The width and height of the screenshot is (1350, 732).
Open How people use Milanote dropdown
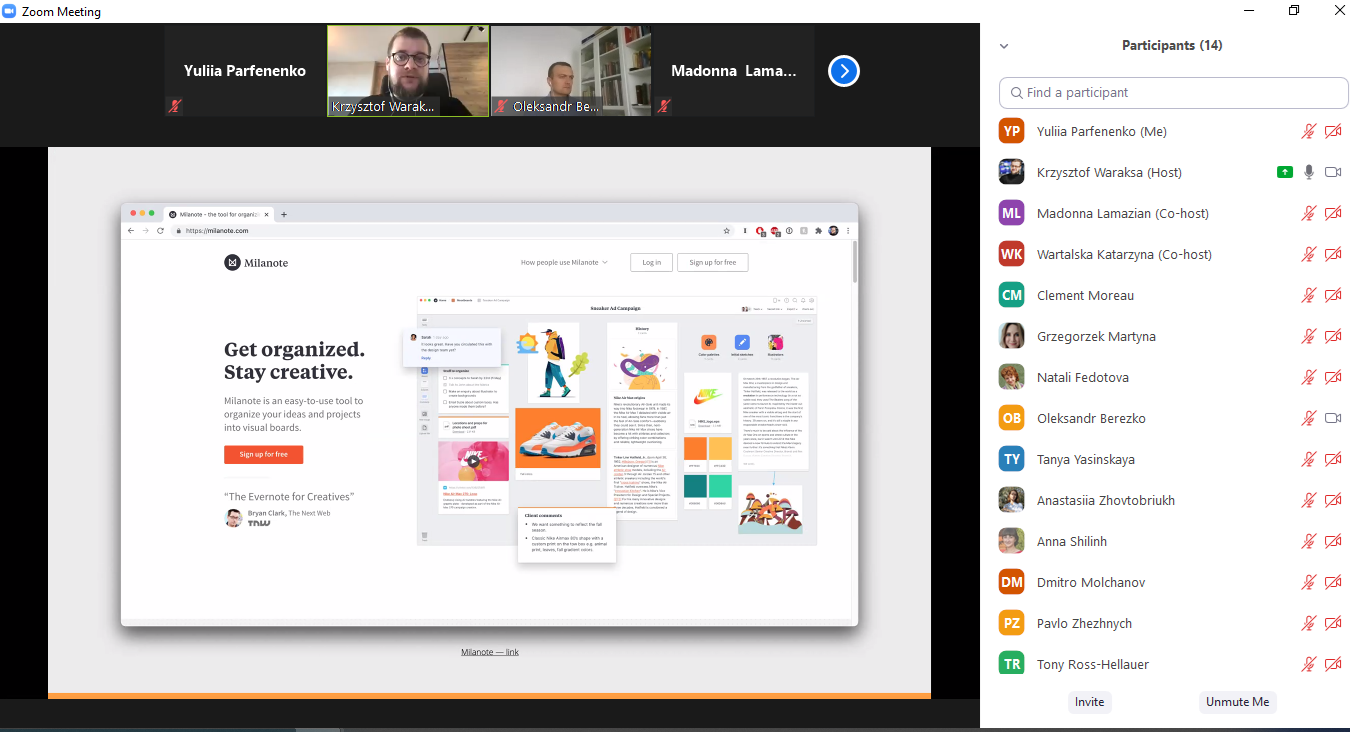(x=564, y=262)
